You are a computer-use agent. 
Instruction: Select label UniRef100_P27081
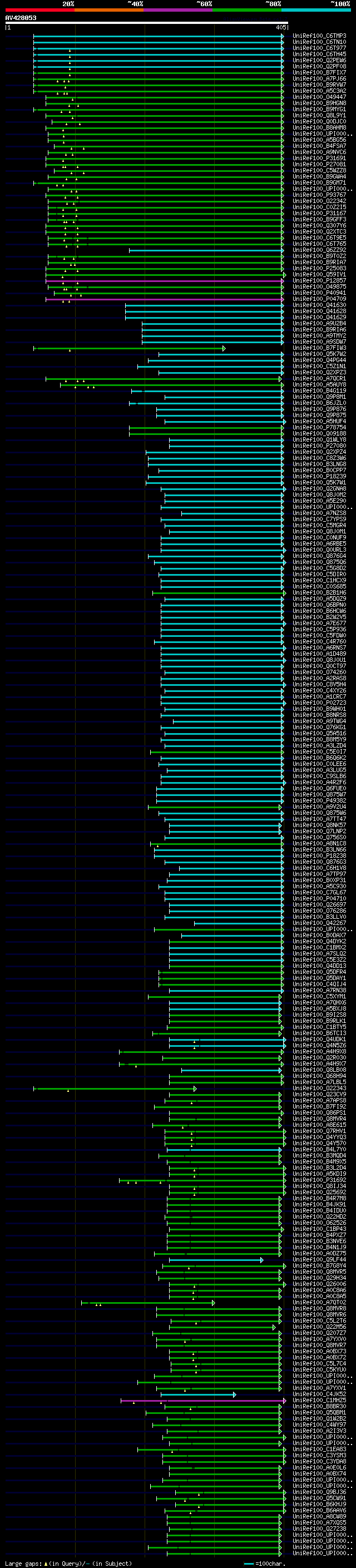(319, 164)
